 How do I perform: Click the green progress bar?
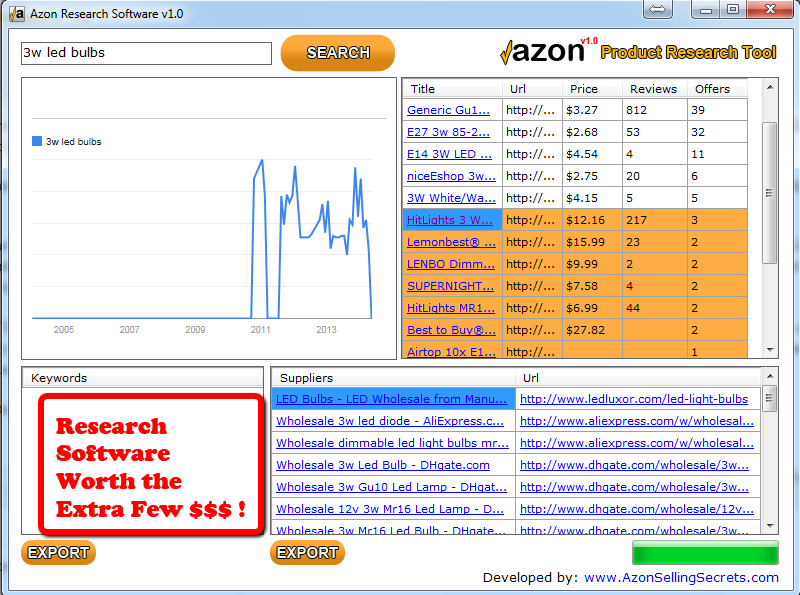coord(705,553)
